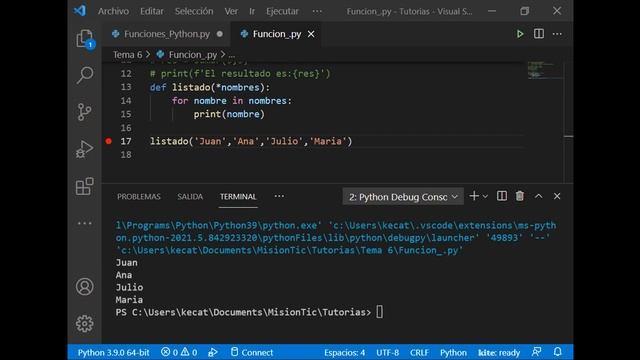Expand the Tema 6 breadcrumb

click(127, 55)
